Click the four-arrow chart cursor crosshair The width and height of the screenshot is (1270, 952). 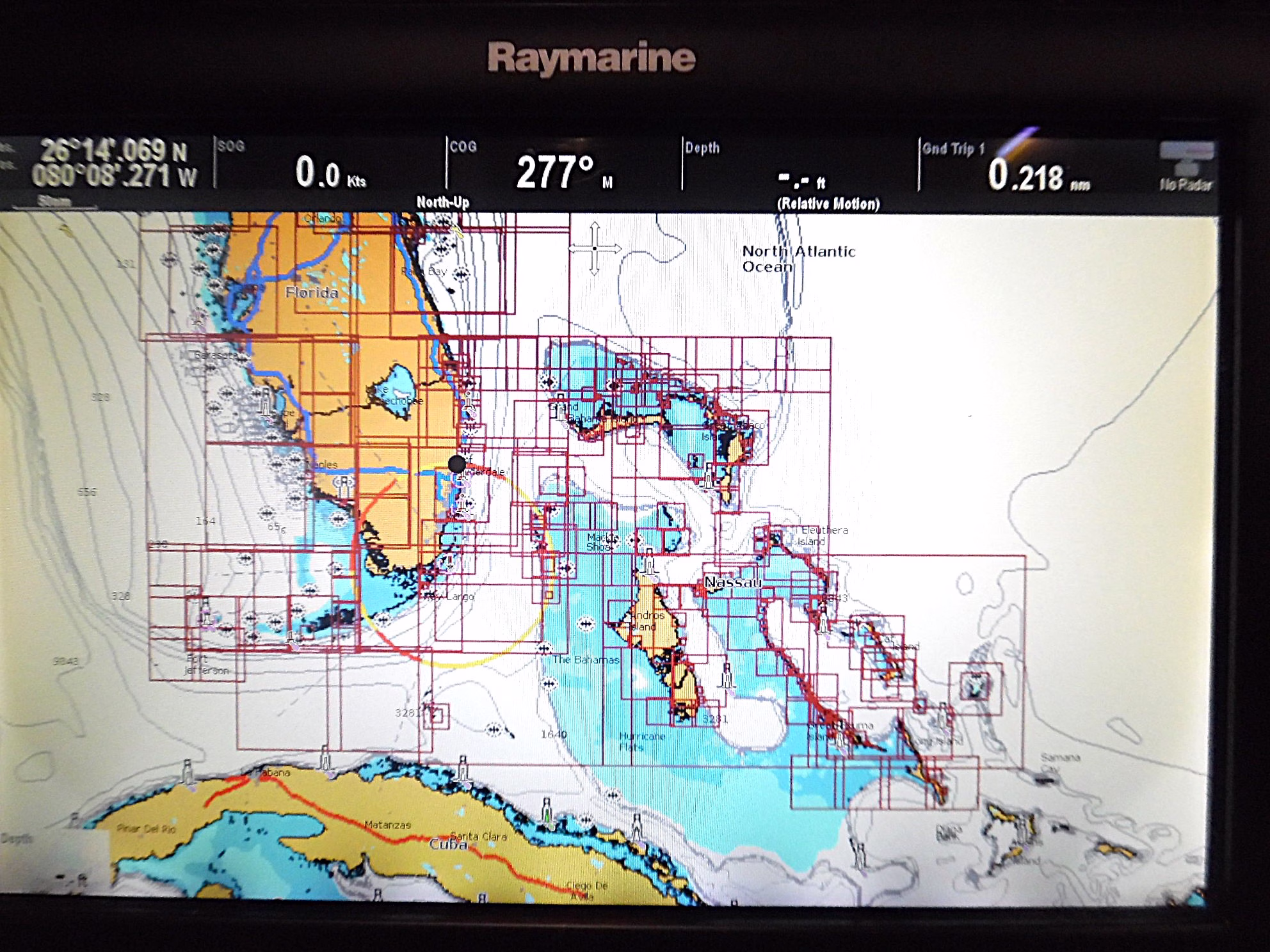tap(595, 248)
